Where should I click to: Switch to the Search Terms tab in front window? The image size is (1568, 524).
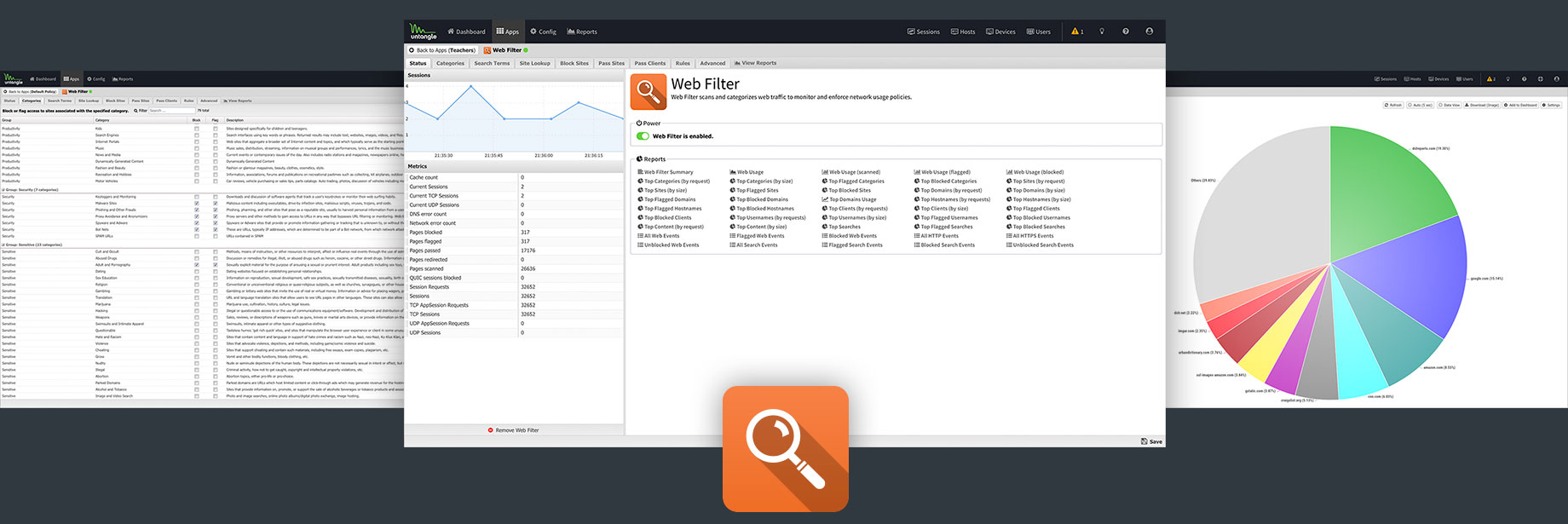[x=492, y=63]
